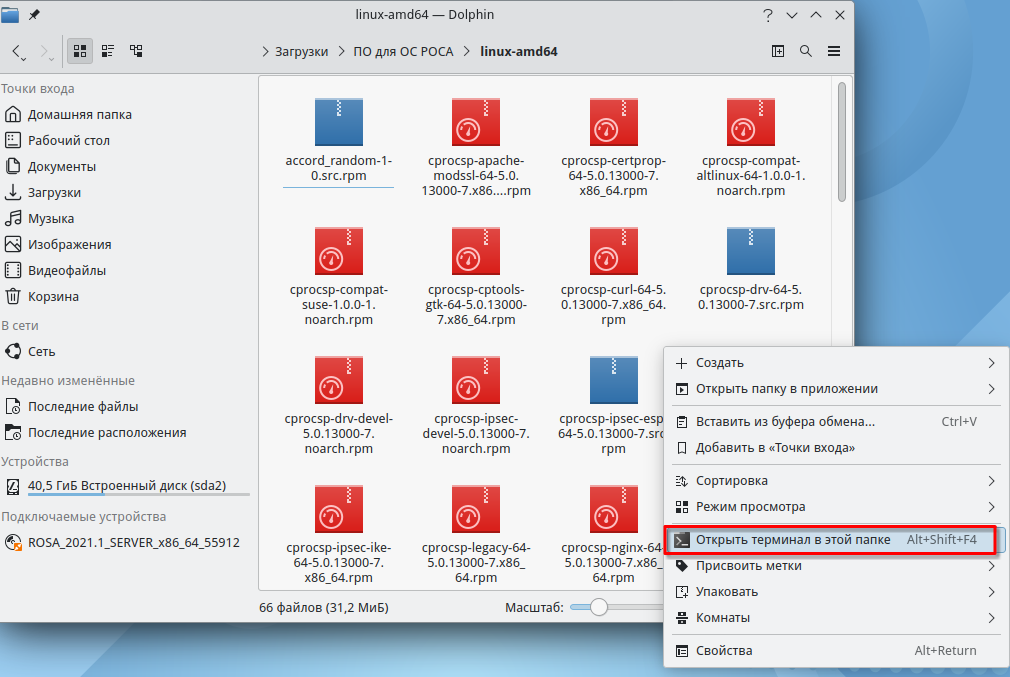Click Вставить из буфера обмена
Image resolution: width=1010 pixels, height=677 pixels.
[x=785, y=422]
